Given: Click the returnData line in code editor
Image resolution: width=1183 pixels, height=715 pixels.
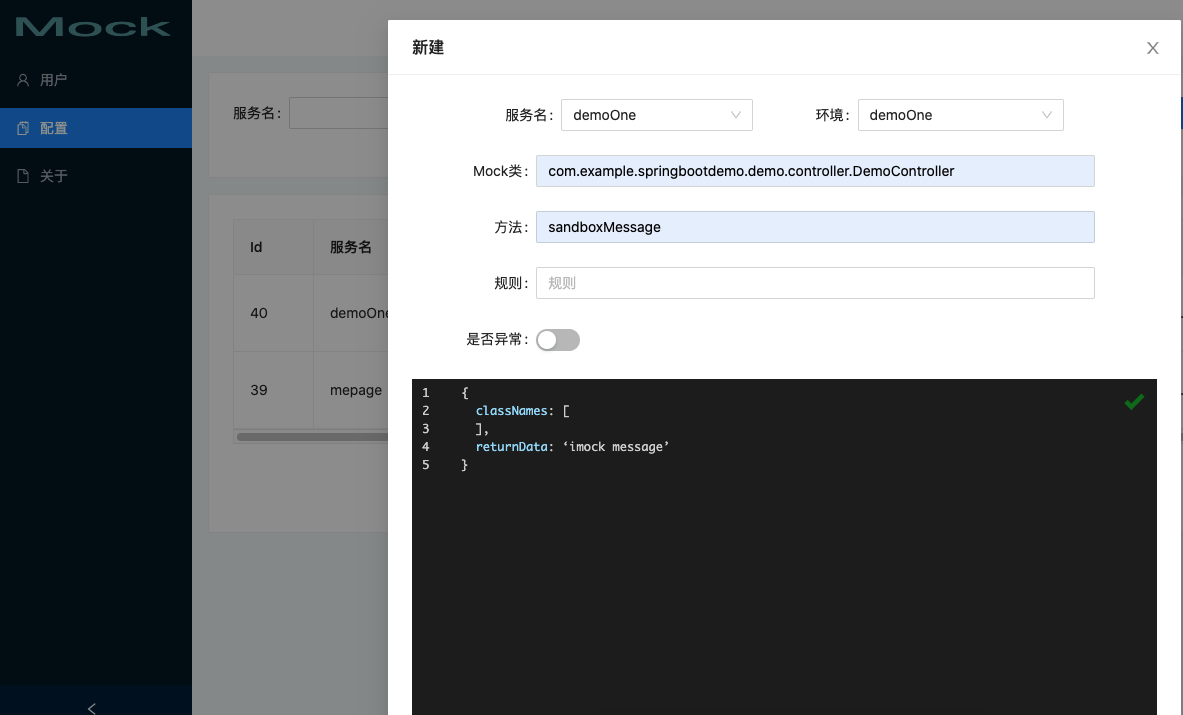Looking at the screenshot, I should 572,447.
